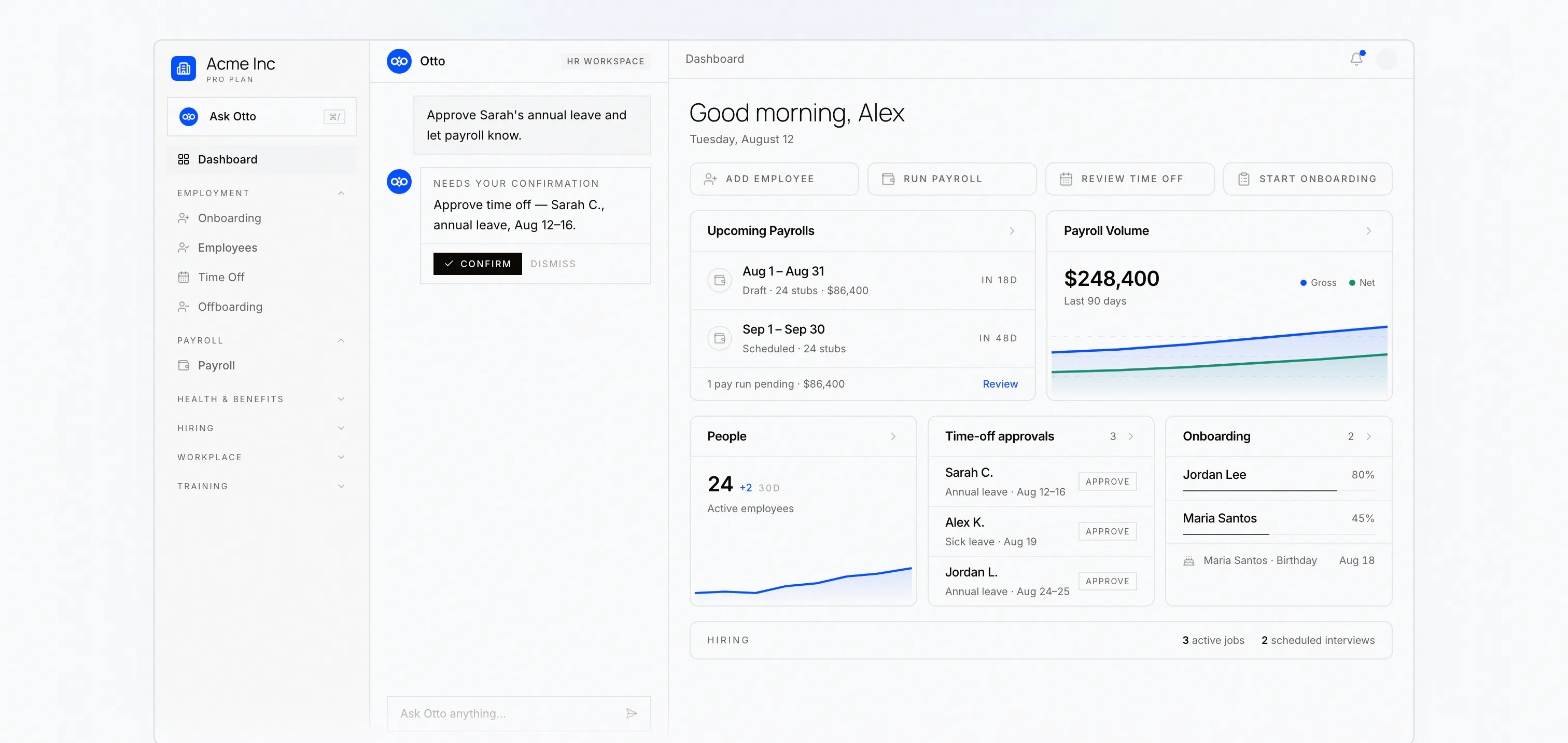Collapse the Payroll sidebar section
Image resolution: width=1568 pixels, height=743 pixels.
341,340
